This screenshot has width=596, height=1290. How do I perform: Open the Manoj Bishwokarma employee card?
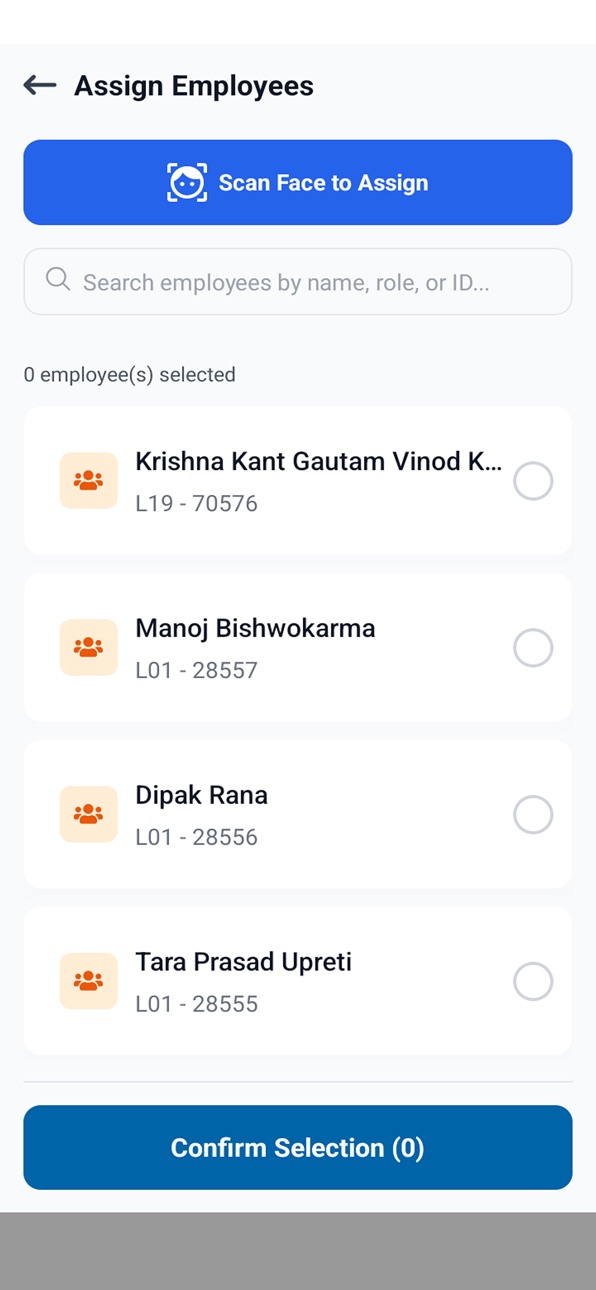[298, 648]
